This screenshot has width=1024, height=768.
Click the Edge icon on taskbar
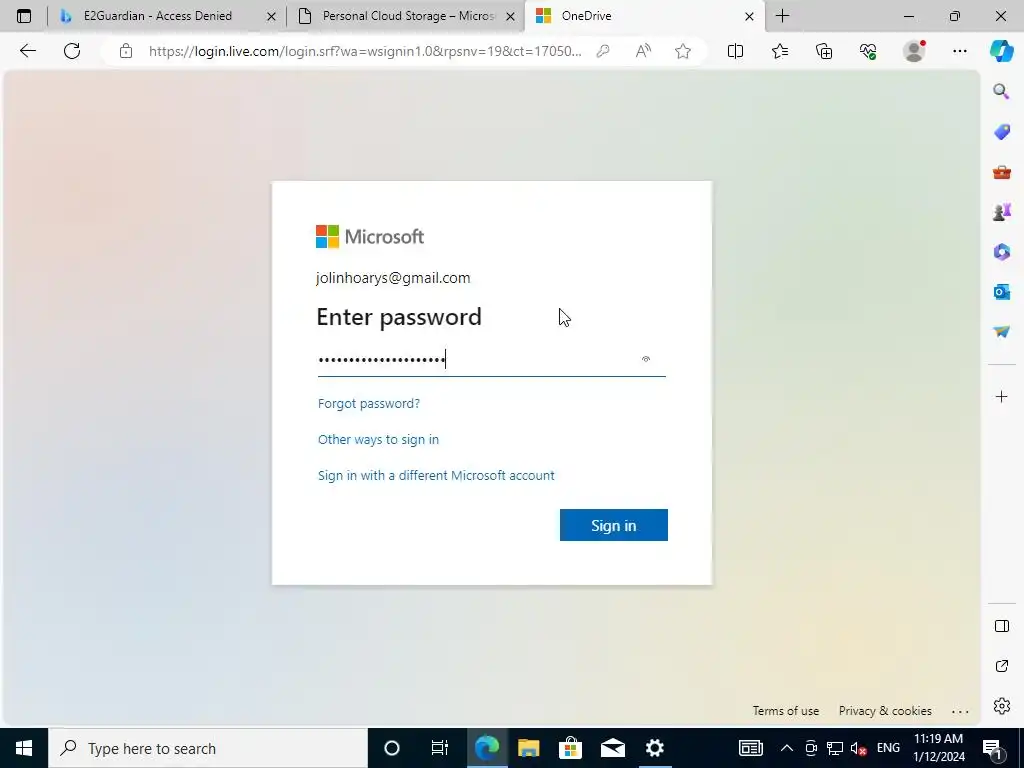[x=487, y=748]
